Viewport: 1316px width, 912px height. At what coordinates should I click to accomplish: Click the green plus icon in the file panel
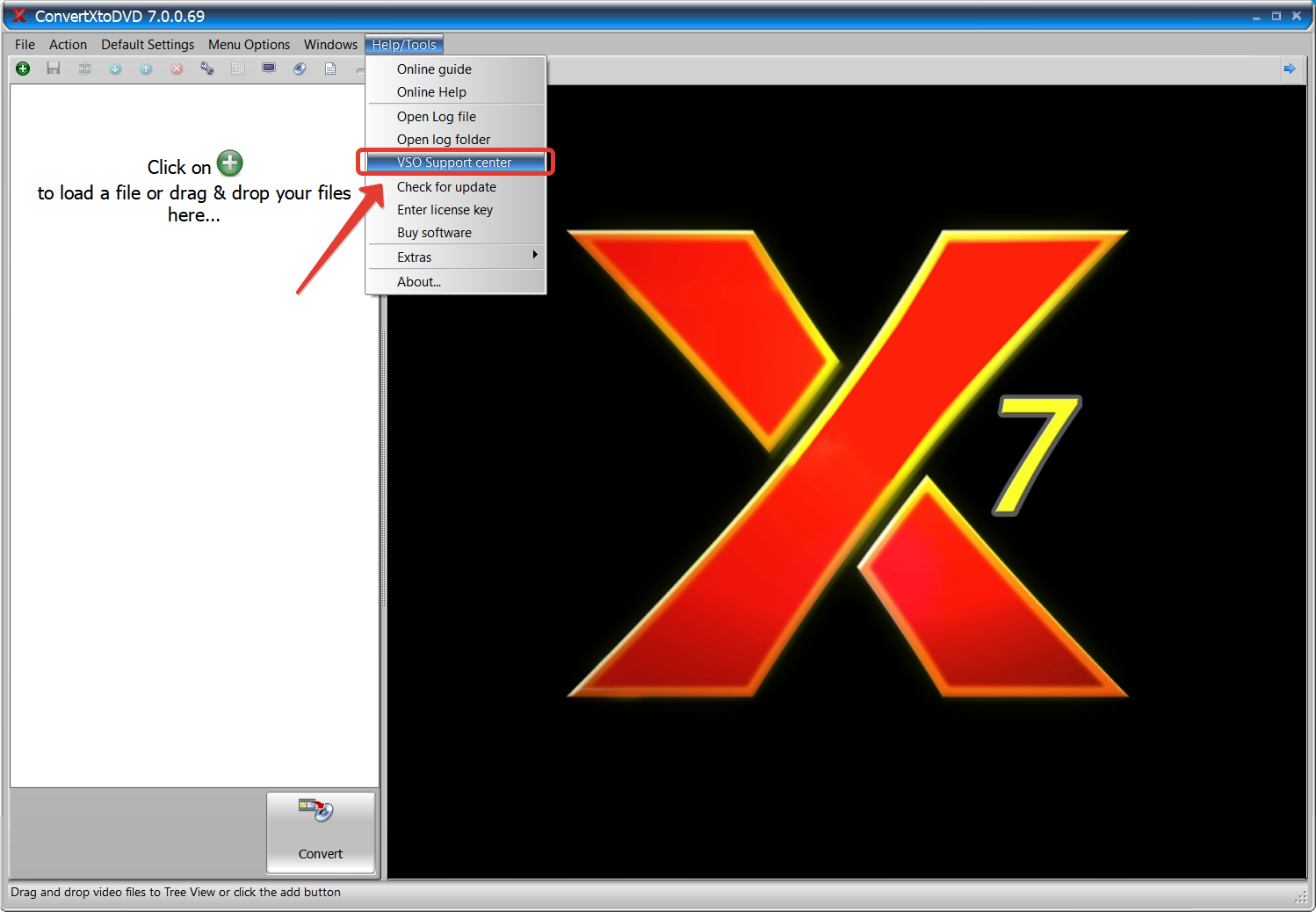pyautogui.click(x=230, y=163)
